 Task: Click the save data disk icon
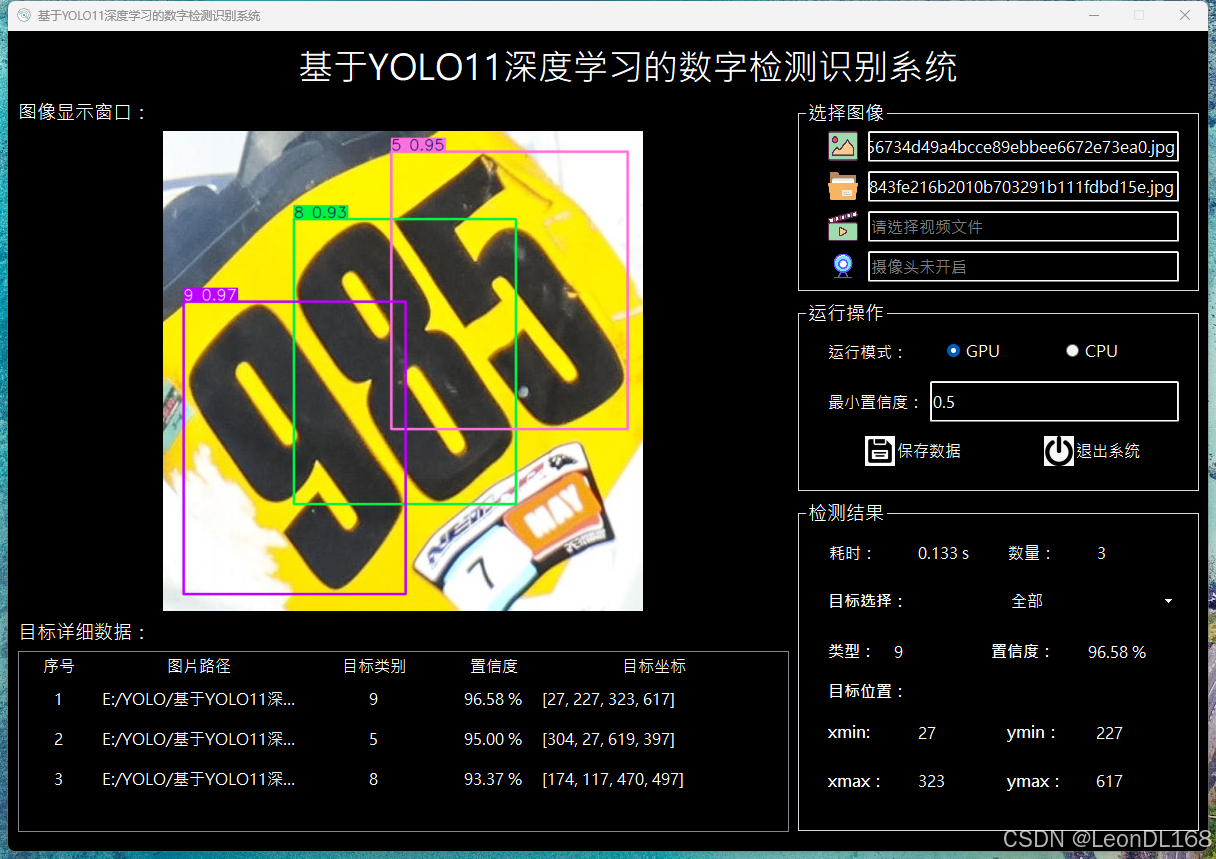(x=879, y=450)
